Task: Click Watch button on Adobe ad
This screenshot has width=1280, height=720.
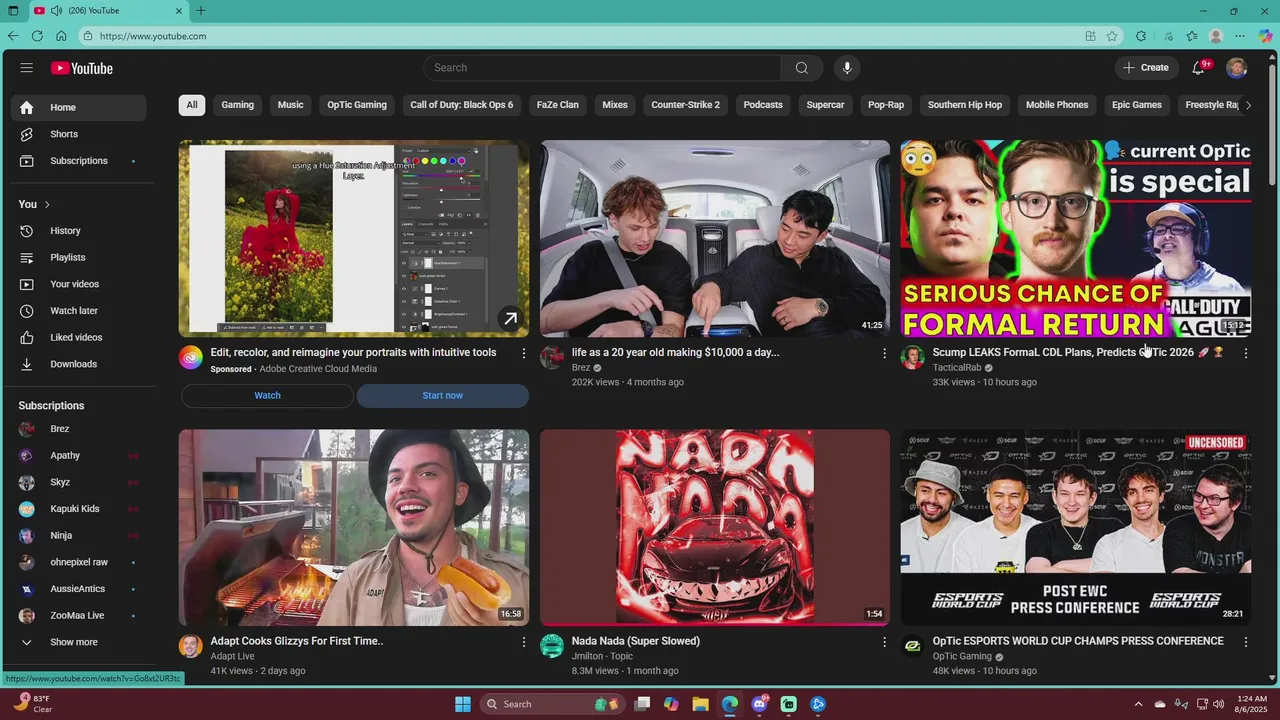Action: pyautogui.click(x=267, y=395)
